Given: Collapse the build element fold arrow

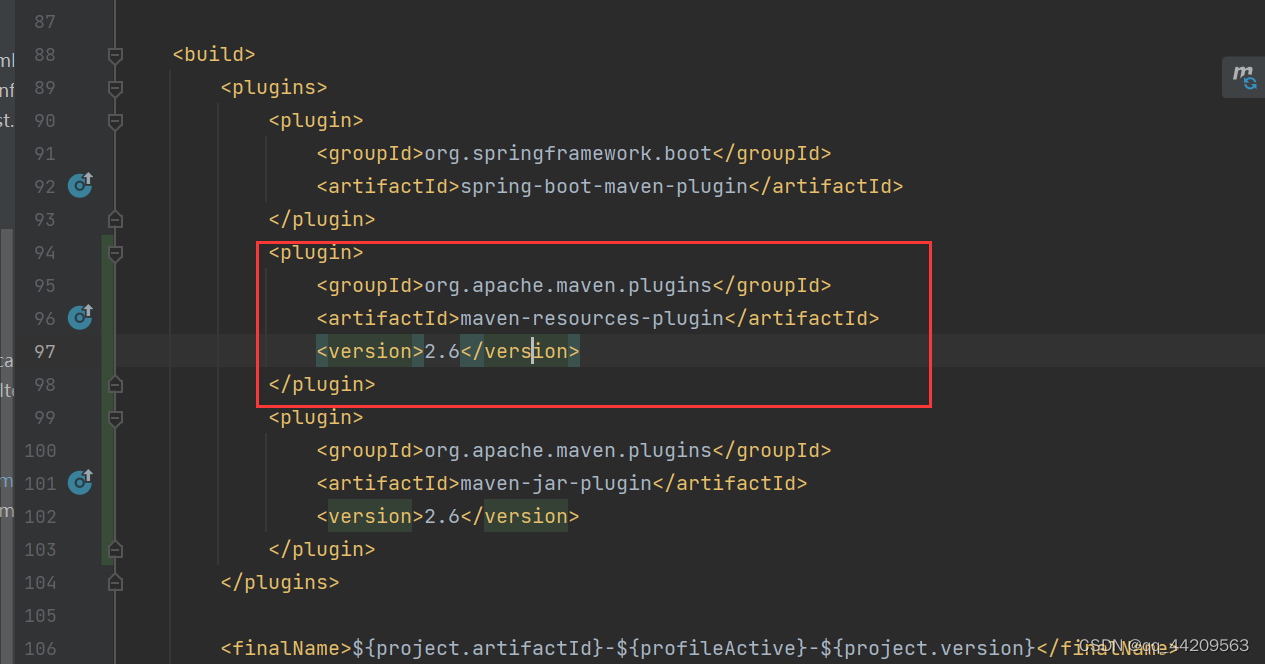Looking at the screenshot, I should 114,54.
